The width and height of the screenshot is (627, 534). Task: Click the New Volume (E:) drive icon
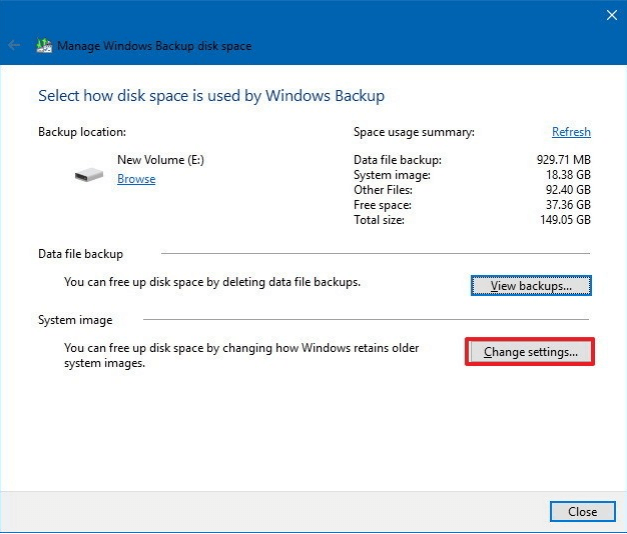coord(88,175)
